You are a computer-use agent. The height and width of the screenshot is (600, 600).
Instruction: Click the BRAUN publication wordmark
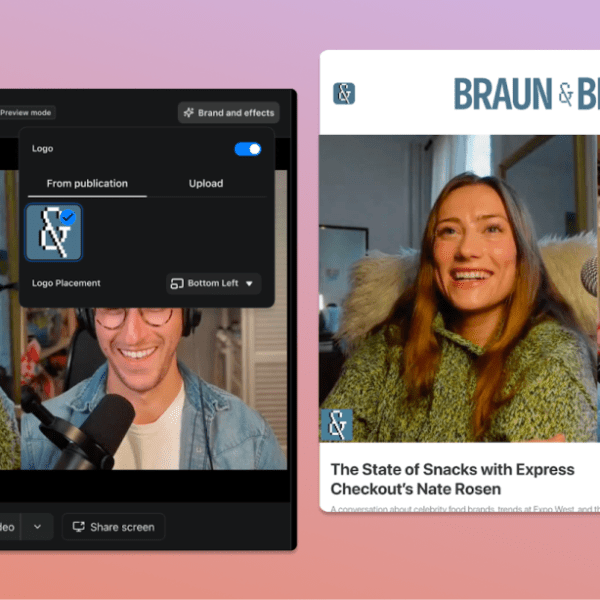[x=527, y=94]
